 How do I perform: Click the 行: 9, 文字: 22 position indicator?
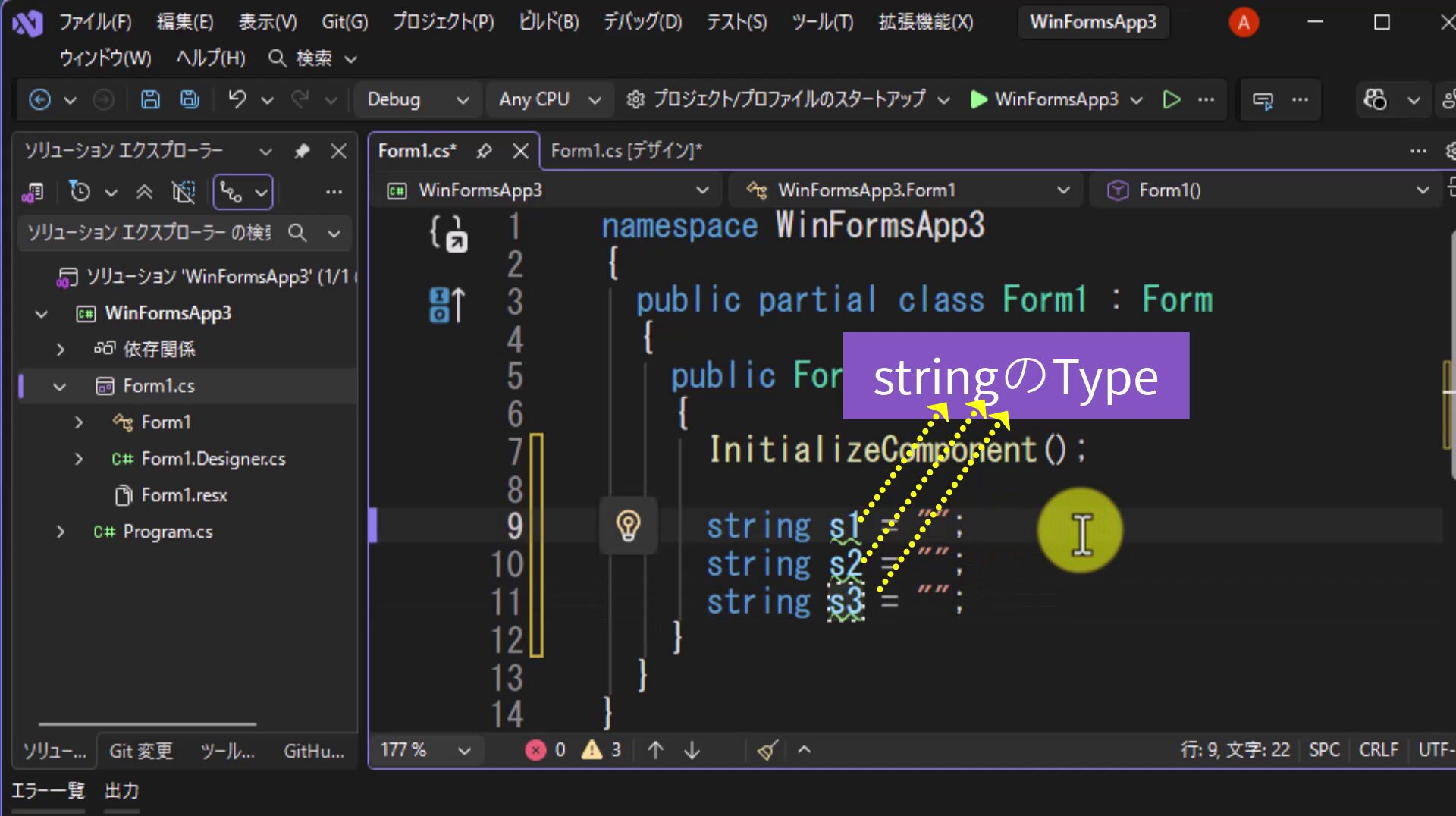[x=1235, y=750]
